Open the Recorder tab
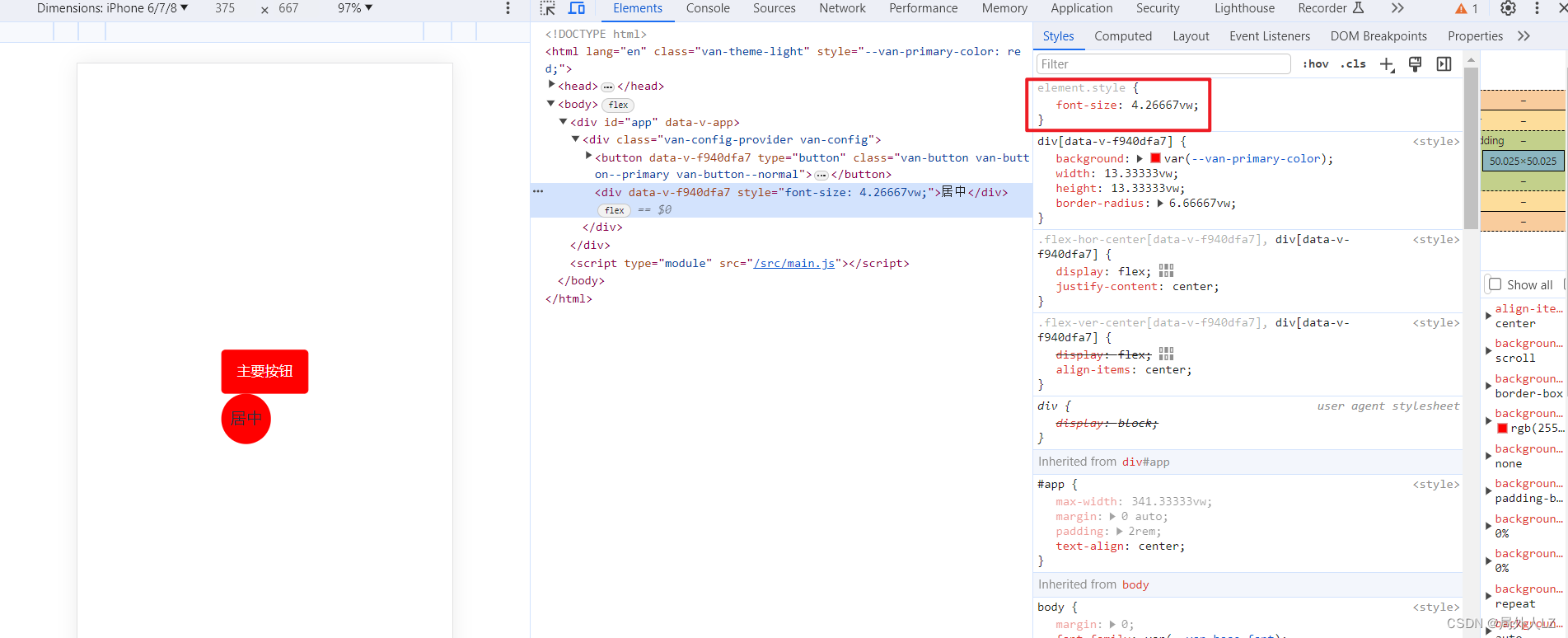 (1331, 8)
